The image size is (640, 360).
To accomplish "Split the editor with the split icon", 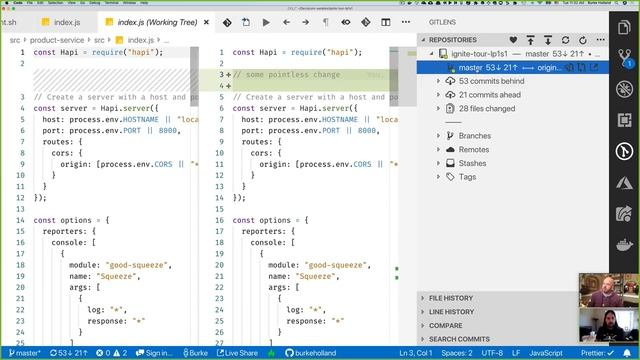I will [386, 22].
